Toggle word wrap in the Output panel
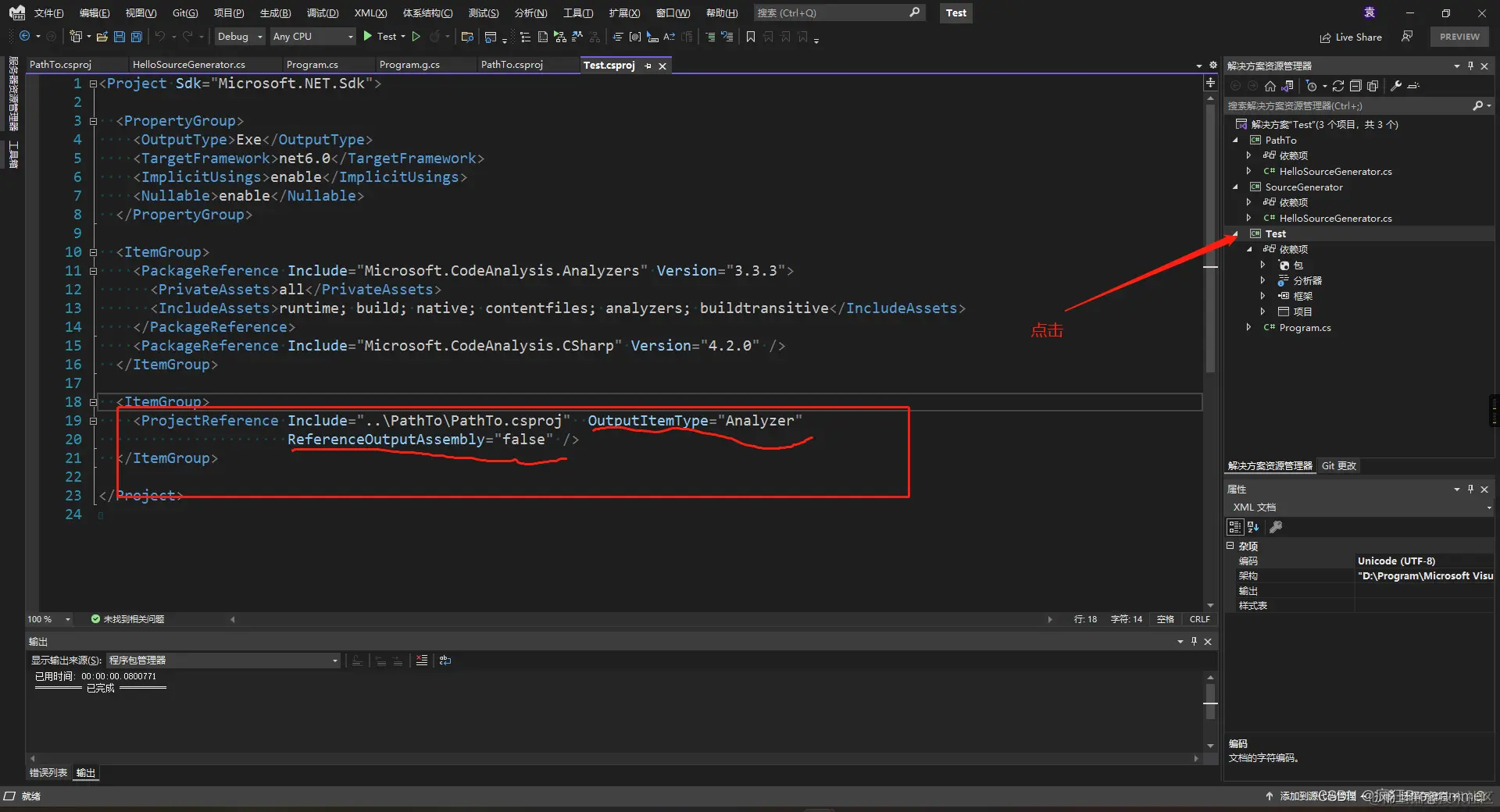The width and height of the screenshot is (1500, 812). [445, 661]
